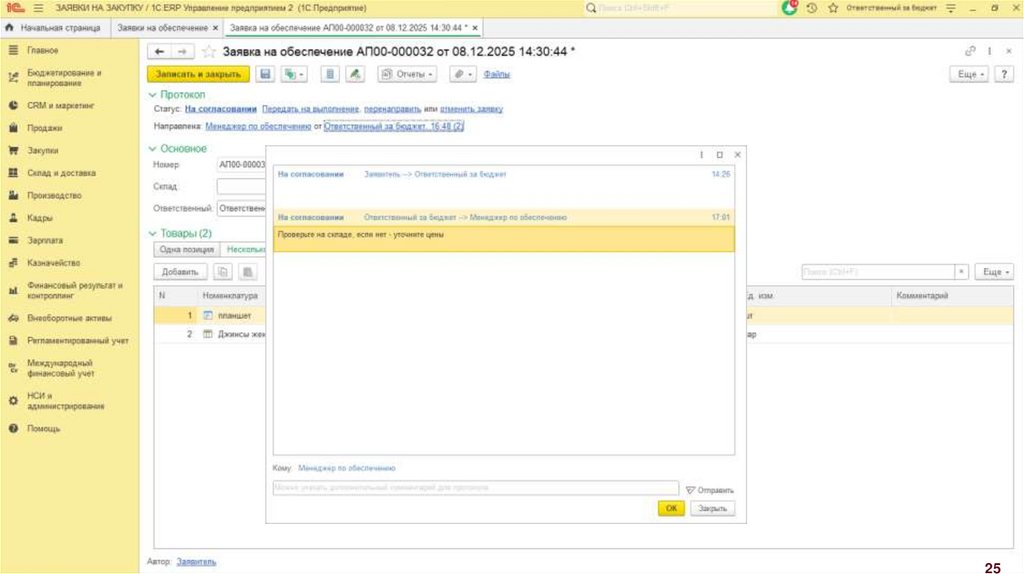The height and width of the screenshot is (574, 1024).
Task: Open Кадры section in sidebar
Action: click(x=40, y=219)
